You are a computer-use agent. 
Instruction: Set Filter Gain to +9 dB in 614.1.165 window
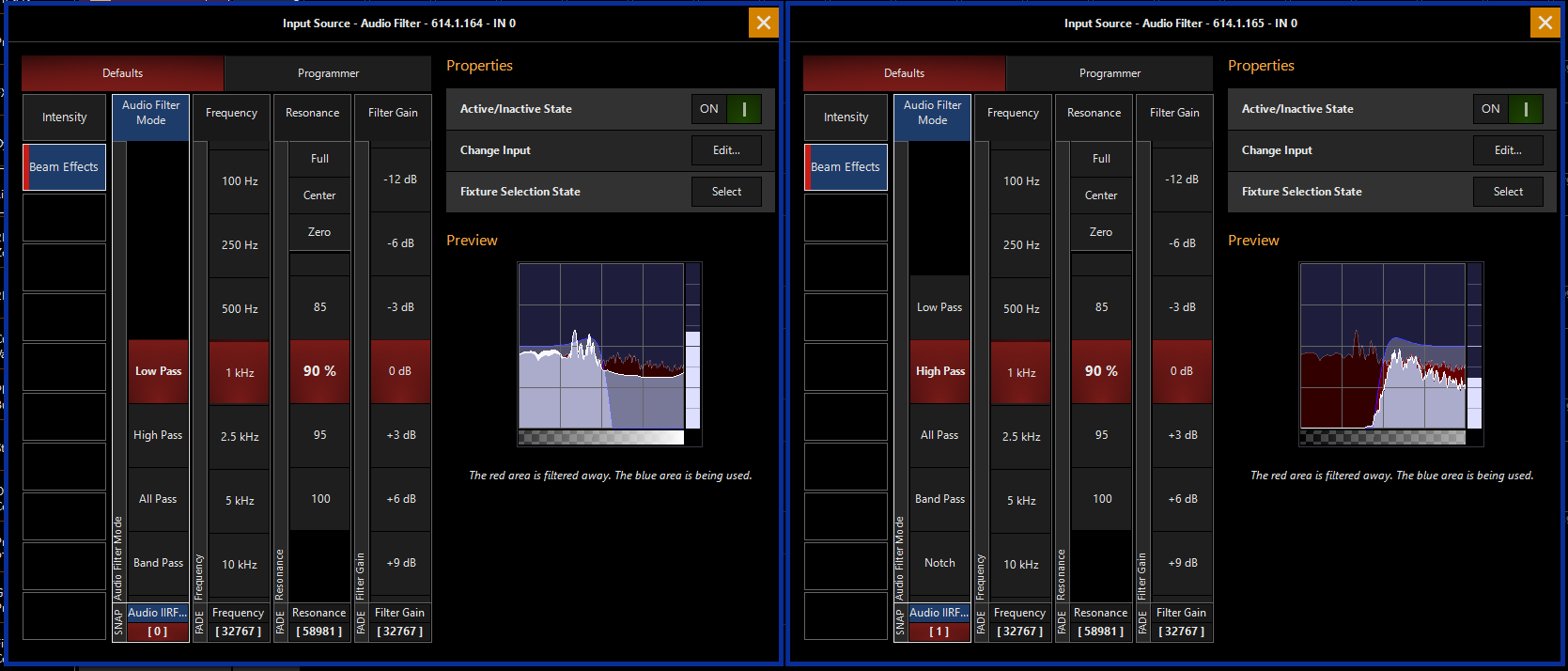click(x=1182, y=563)
